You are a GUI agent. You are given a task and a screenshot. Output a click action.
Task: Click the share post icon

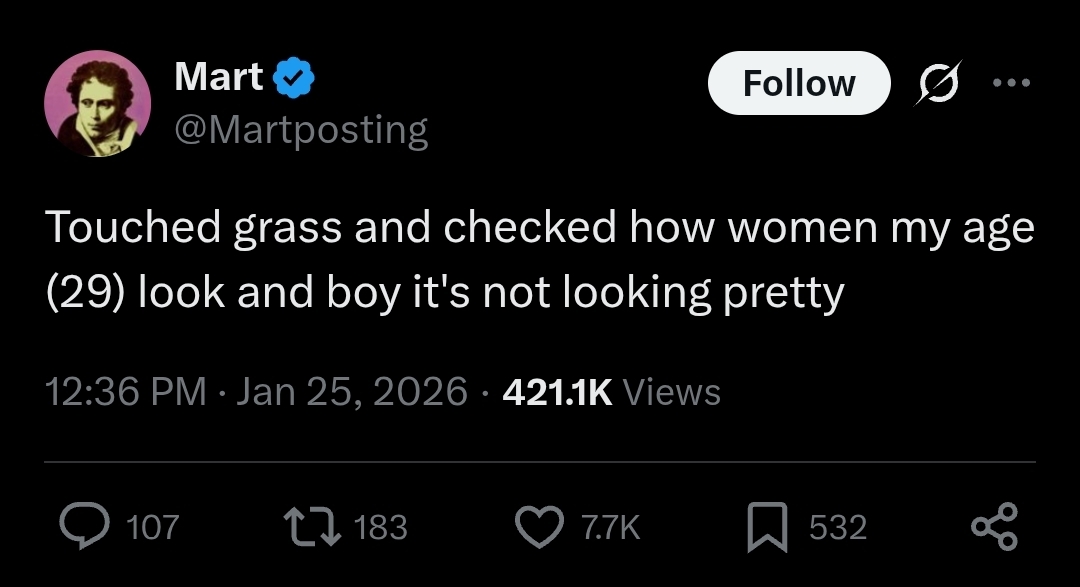pyautogui.click(x=995, y=527)
